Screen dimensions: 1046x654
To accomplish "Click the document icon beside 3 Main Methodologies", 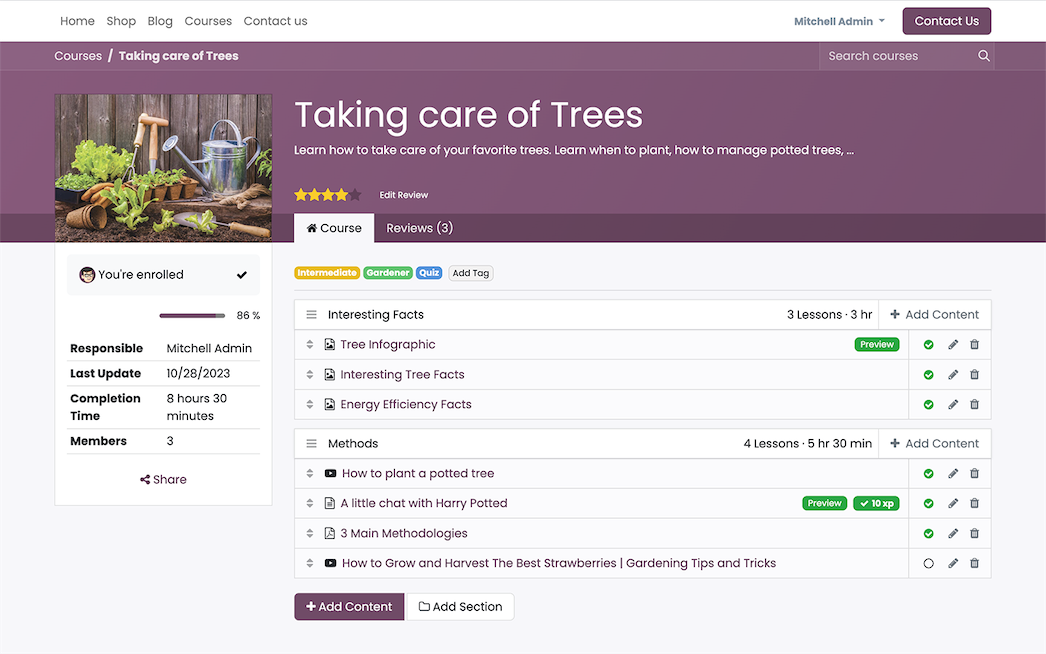I will (330, 533).
